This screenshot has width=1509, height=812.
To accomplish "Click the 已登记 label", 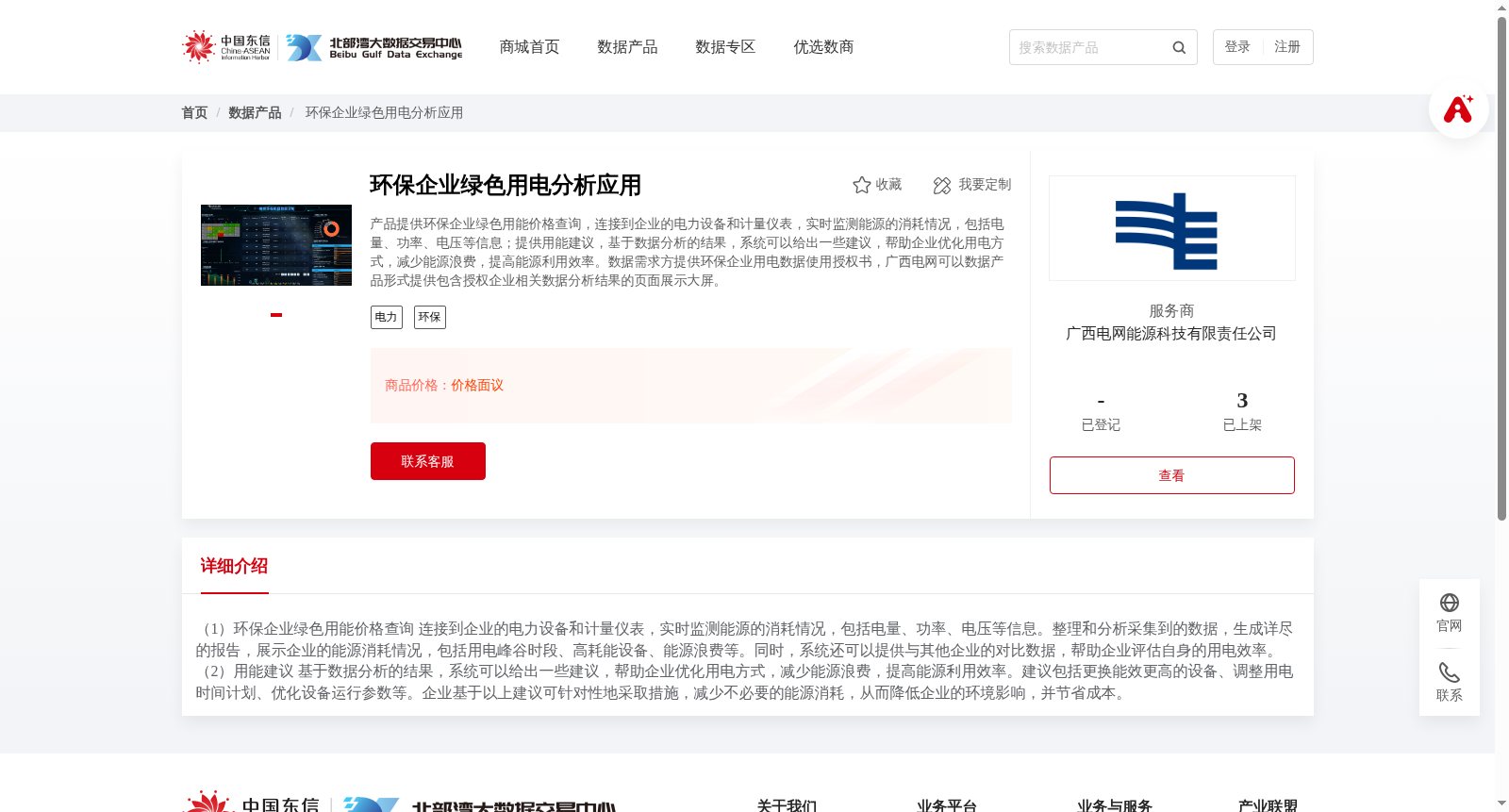I will pos(1101,425).
